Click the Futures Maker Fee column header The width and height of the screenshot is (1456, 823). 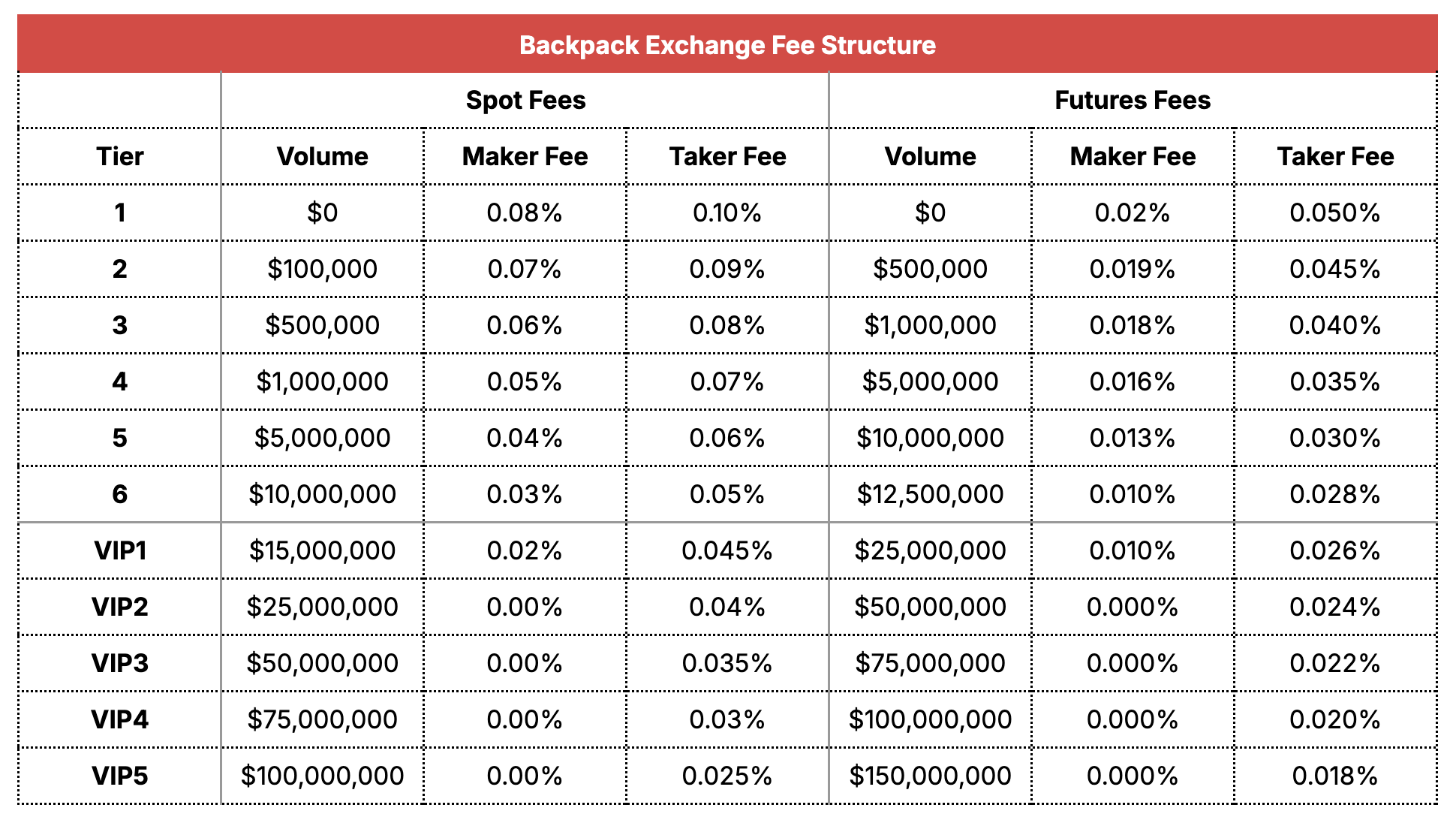(1133, 156)
